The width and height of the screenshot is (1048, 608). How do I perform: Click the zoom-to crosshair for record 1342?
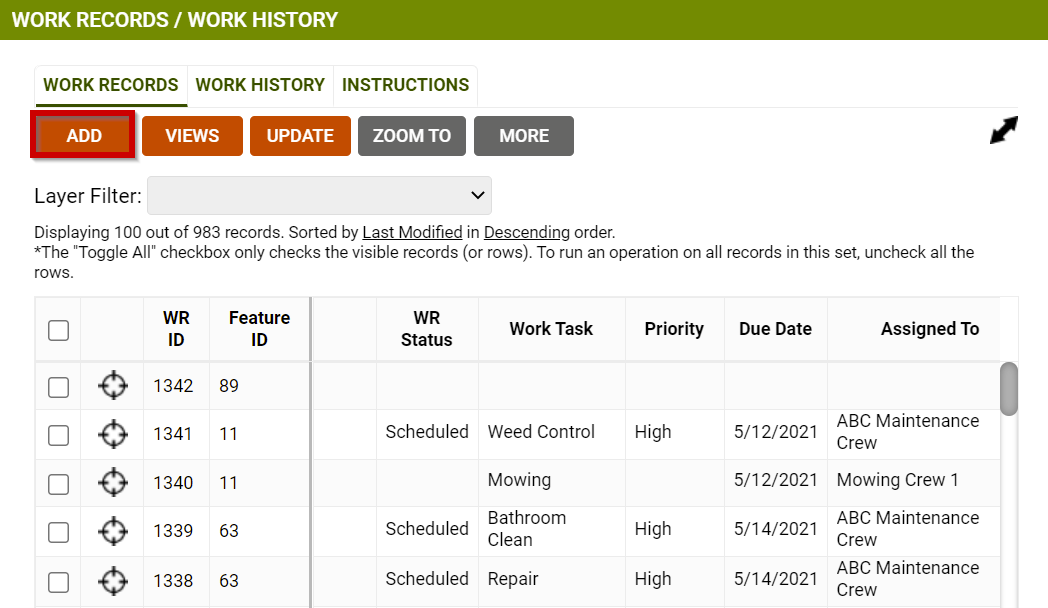pyautogui.click(x=112, y=385)
